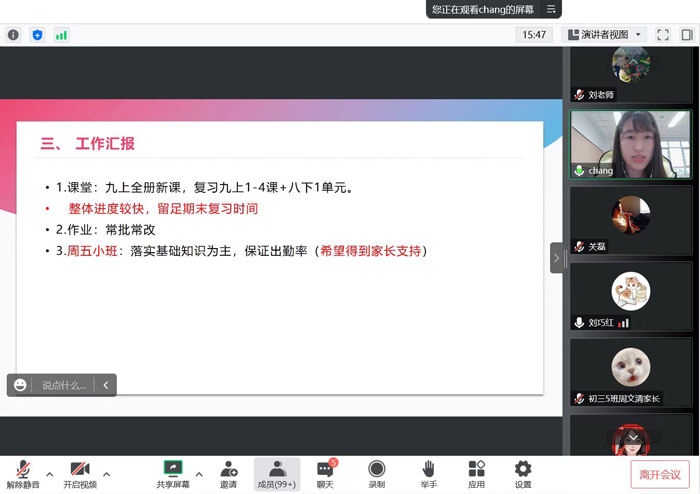Open the 演讲者视图 view dropdown
The height and width of the screenshot is (494, 700).
604,35
